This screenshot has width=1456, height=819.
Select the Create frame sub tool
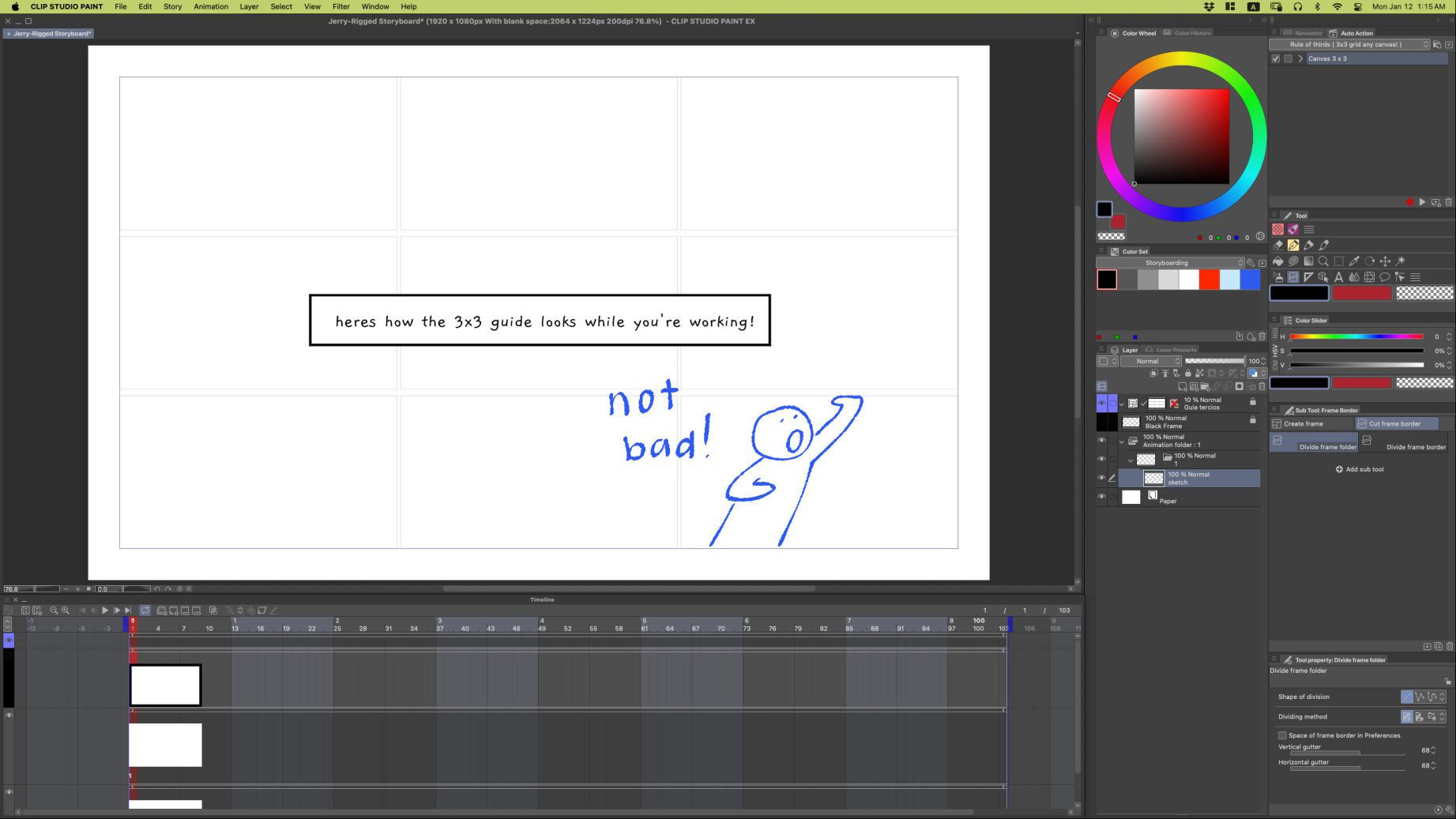pyautogui.click(x=1311, y=424)
